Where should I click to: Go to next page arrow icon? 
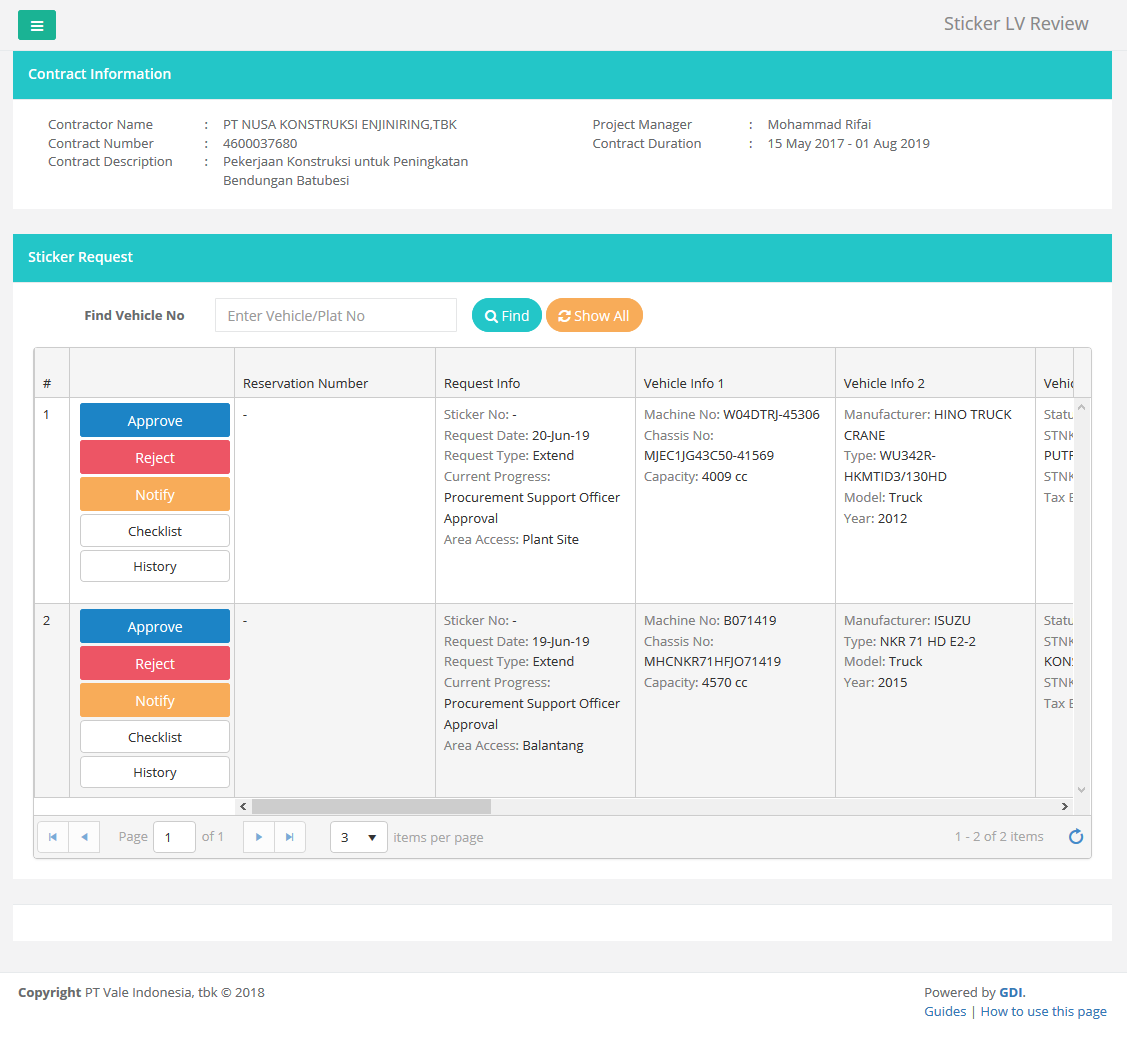point(259,837)
